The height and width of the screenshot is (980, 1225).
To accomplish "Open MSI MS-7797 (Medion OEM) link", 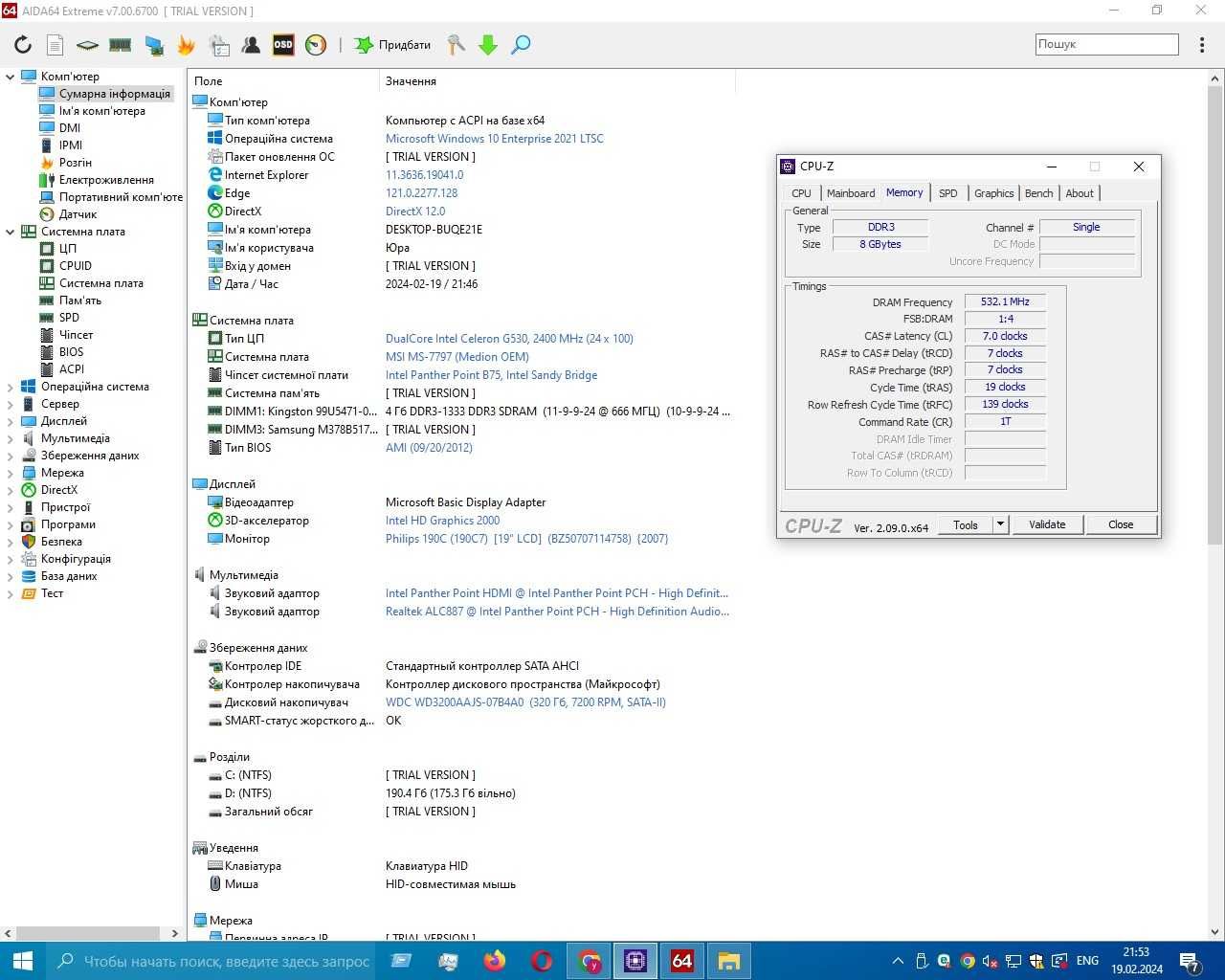I will point(457,357).
